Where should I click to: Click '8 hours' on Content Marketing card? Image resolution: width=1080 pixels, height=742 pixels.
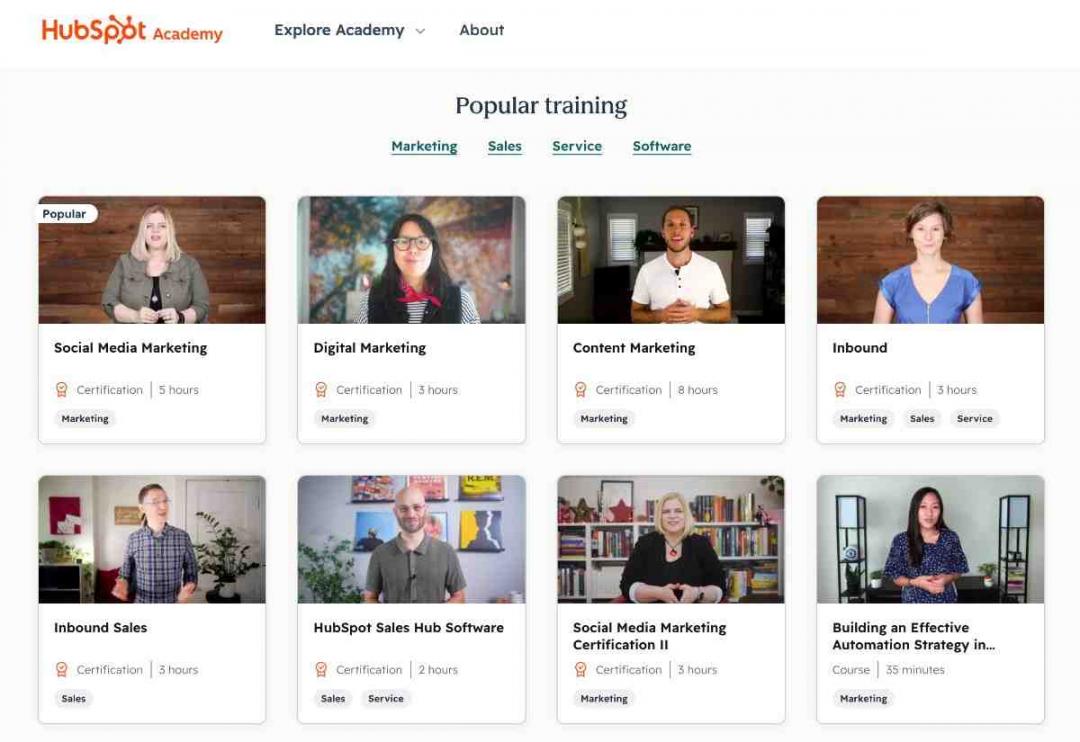click(698, 390)
